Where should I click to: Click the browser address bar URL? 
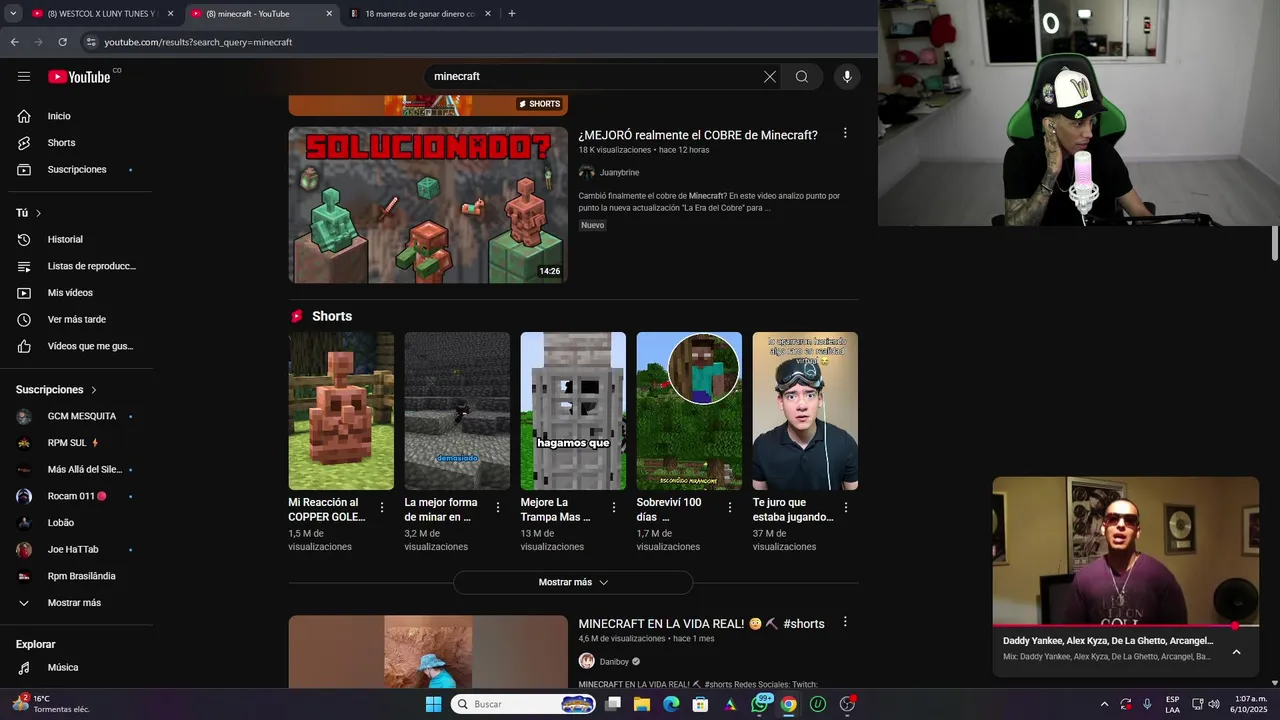pos(198,42)
